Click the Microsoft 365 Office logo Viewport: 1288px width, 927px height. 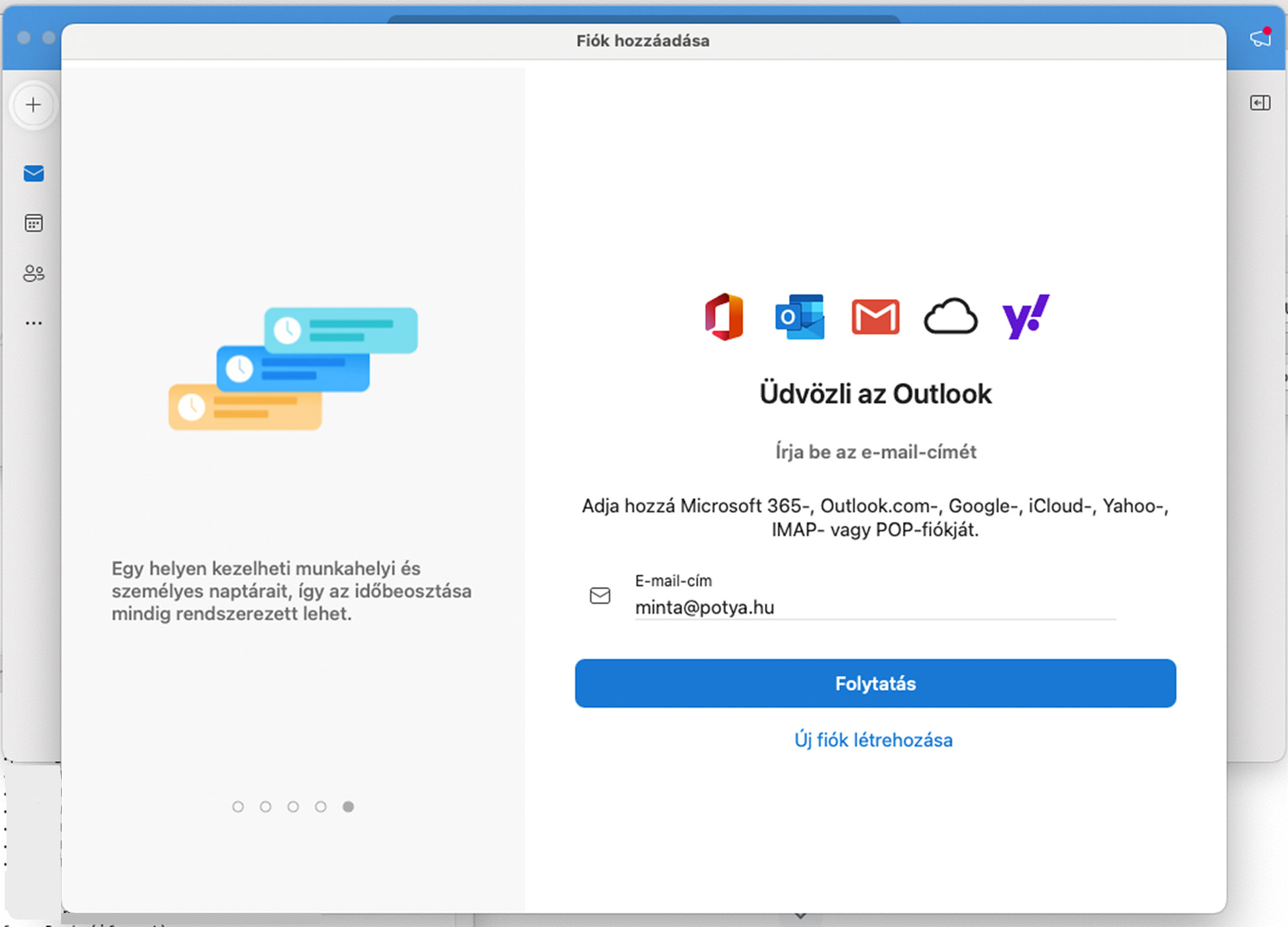click(x=724, y=317)
